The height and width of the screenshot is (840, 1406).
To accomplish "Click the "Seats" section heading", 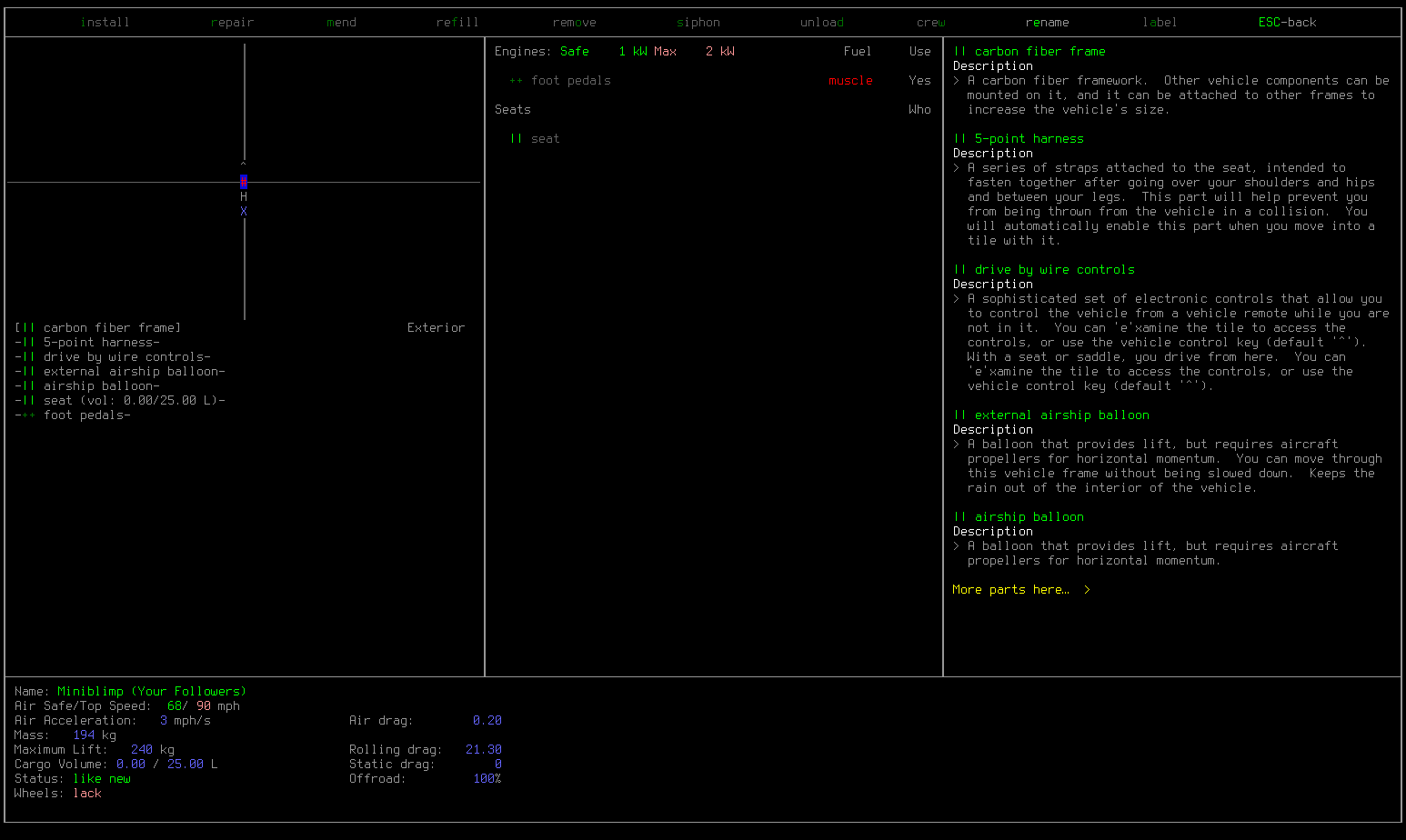I will [512, 110].
